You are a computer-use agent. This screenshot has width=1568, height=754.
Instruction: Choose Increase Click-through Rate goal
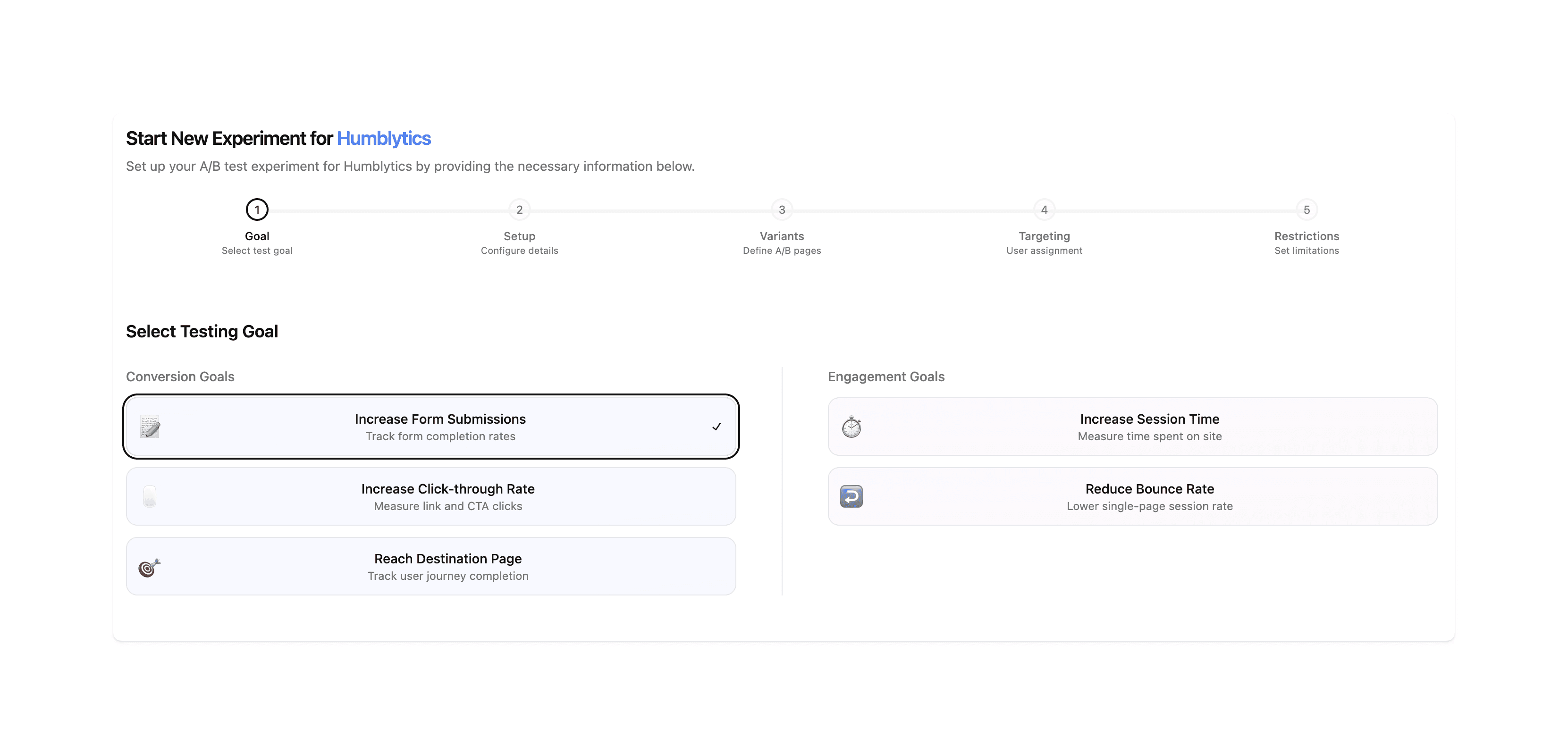pyautogui.click(x=431, y=496)
